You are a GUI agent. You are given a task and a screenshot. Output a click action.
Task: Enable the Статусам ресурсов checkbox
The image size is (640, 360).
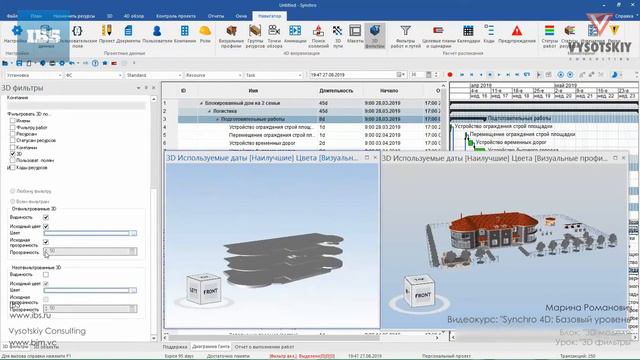(x=13, y=140)
